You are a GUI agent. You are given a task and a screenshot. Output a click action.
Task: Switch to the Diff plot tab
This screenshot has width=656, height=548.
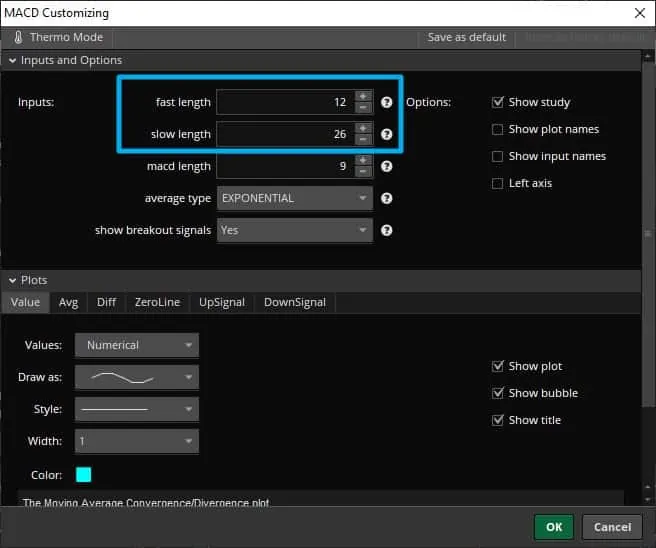click(x=106, y=302)
